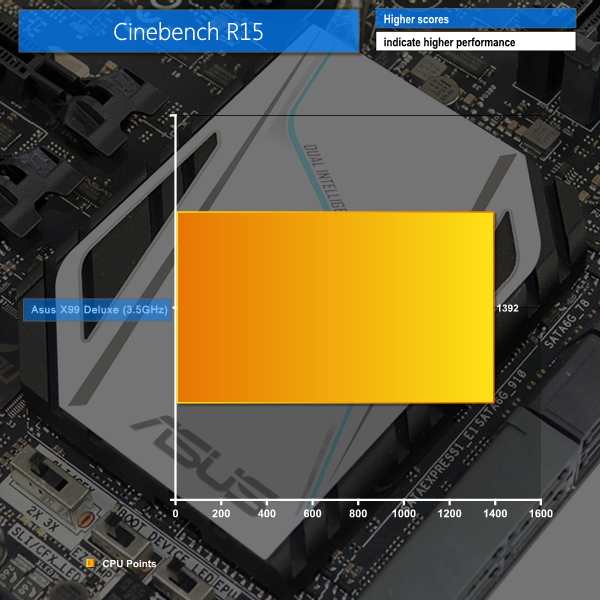Click the 400 axis tick label
This screenshot has height=600, width=600.
267,514
